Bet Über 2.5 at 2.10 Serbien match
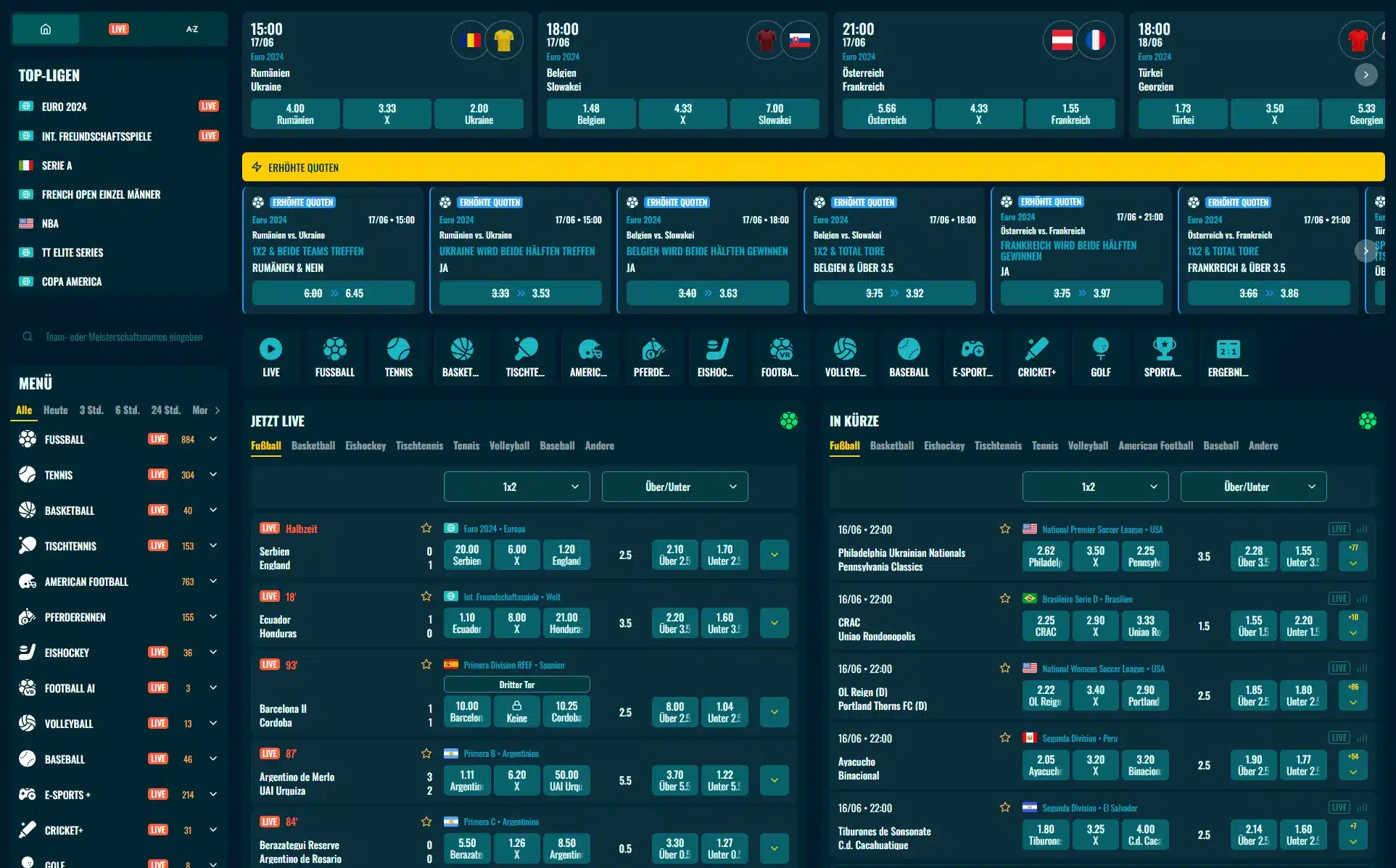This screenshot has height=868, width=1396. tap(674, 555)
